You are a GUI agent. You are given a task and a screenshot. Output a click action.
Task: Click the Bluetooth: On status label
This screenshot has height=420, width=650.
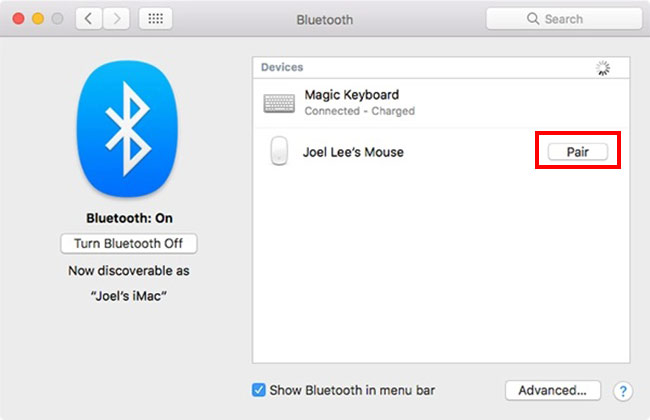point(129,218)
